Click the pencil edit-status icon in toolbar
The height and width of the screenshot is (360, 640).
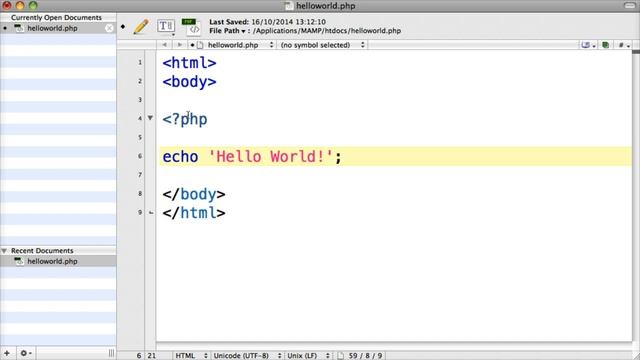tap(141, 26)
